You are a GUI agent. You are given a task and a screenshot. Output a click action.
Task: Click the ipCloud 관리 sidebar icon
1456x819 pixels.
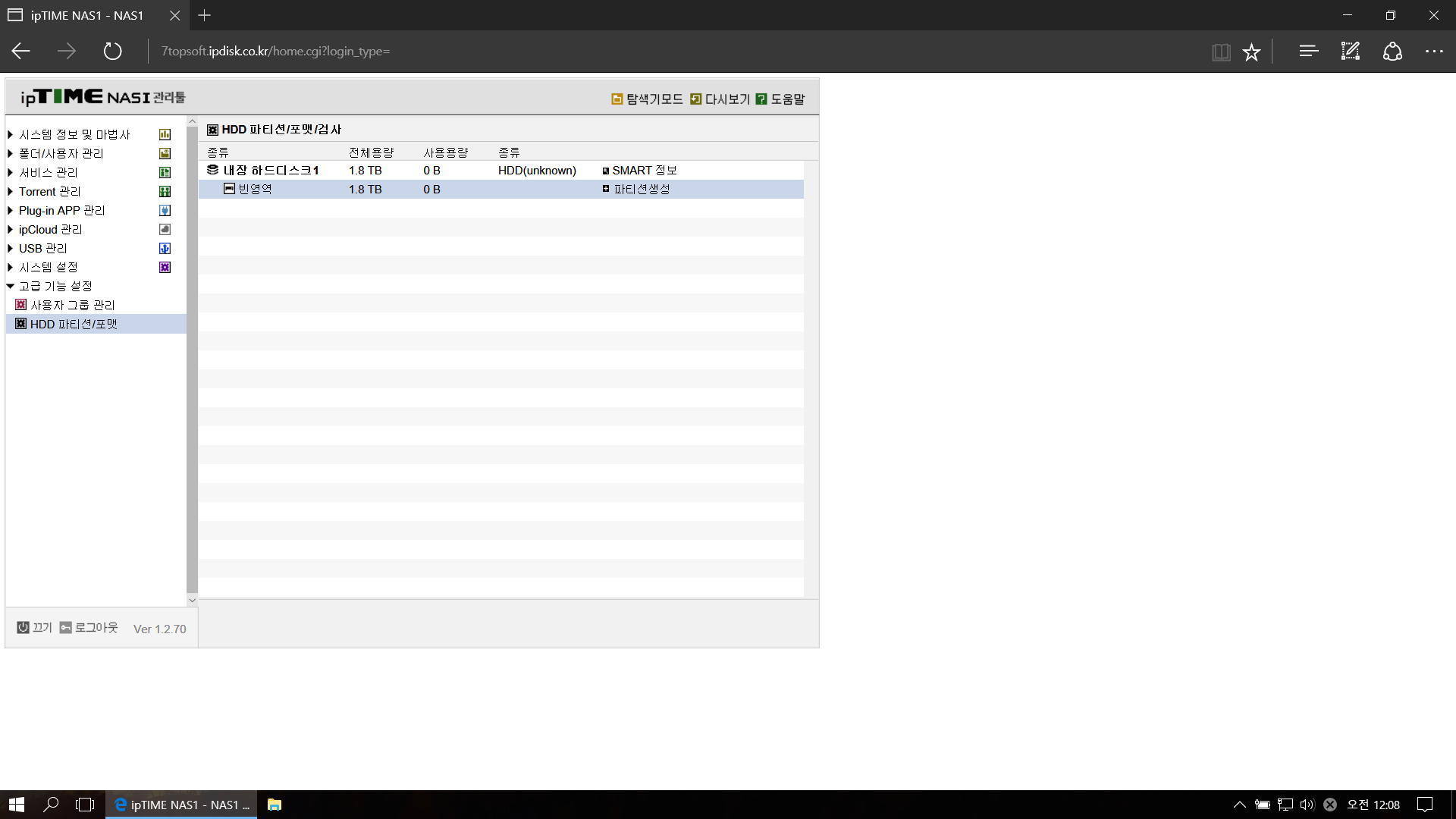point(165,230)
